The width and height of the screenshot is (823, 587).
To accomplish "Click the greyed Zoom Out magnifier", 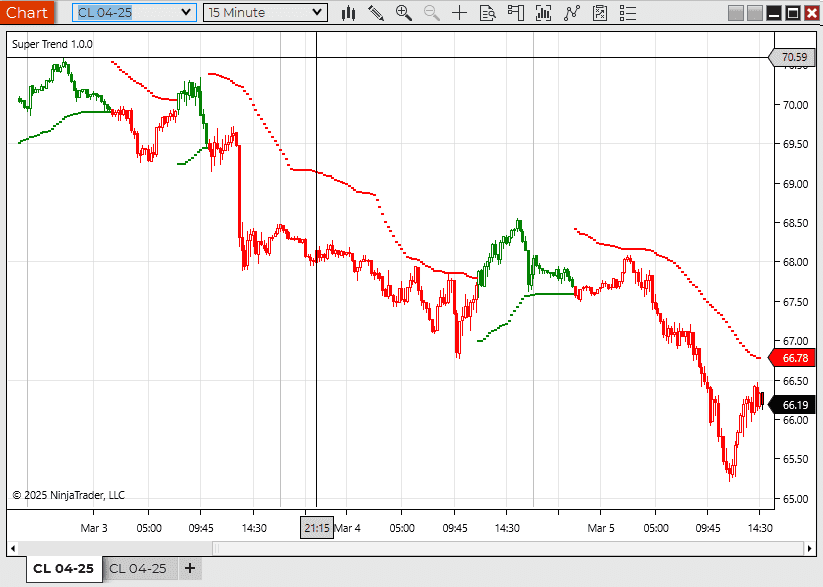I will click(431, 13).
